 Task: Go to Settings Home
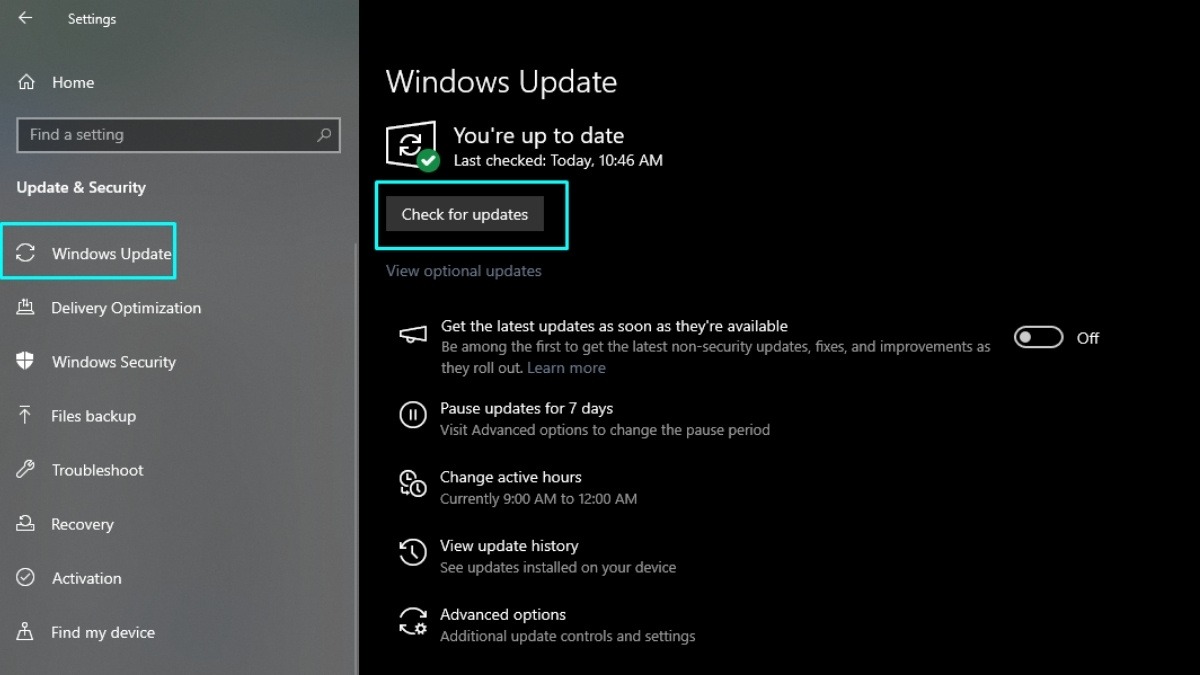click(73, 83)
